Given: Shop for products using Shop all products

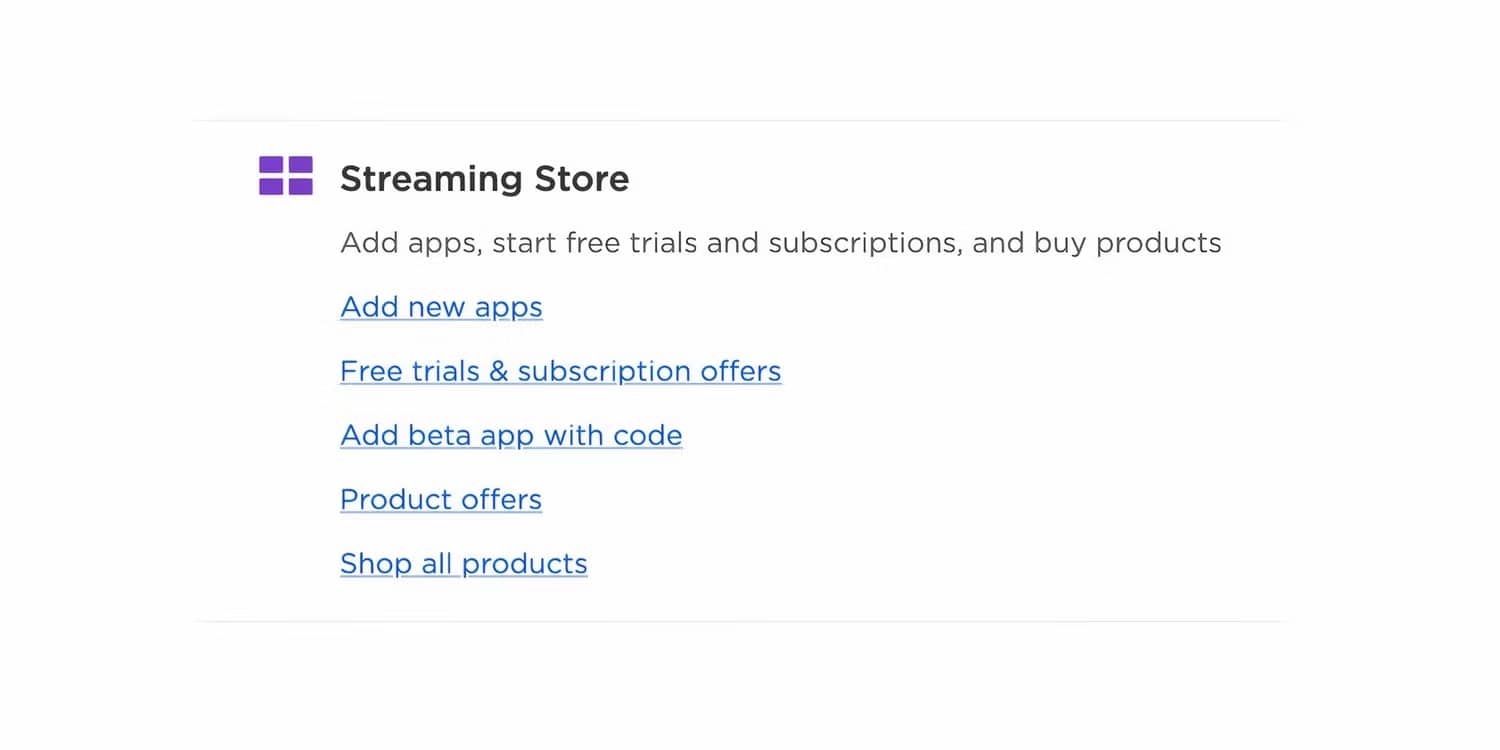Looking at the screenshot, I should [463, 563].
